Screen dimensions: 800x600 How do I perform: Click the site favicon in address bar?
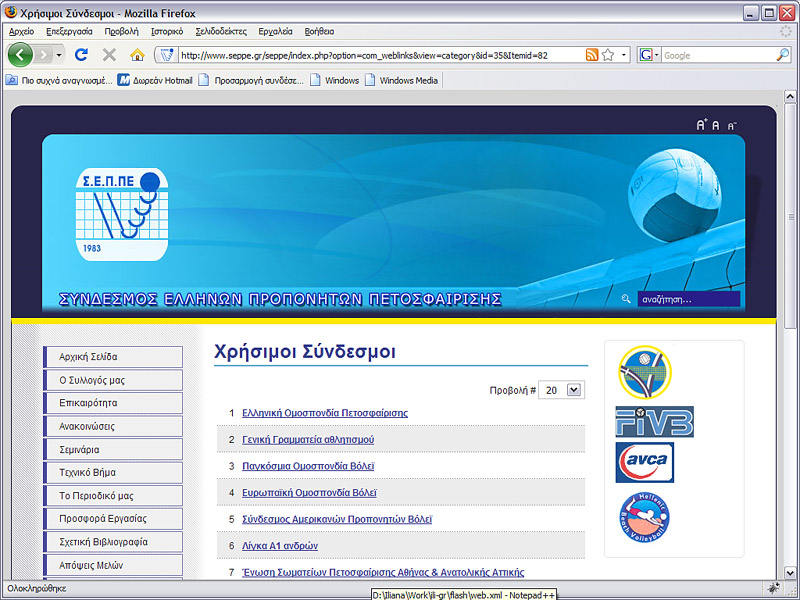point(166,55)
